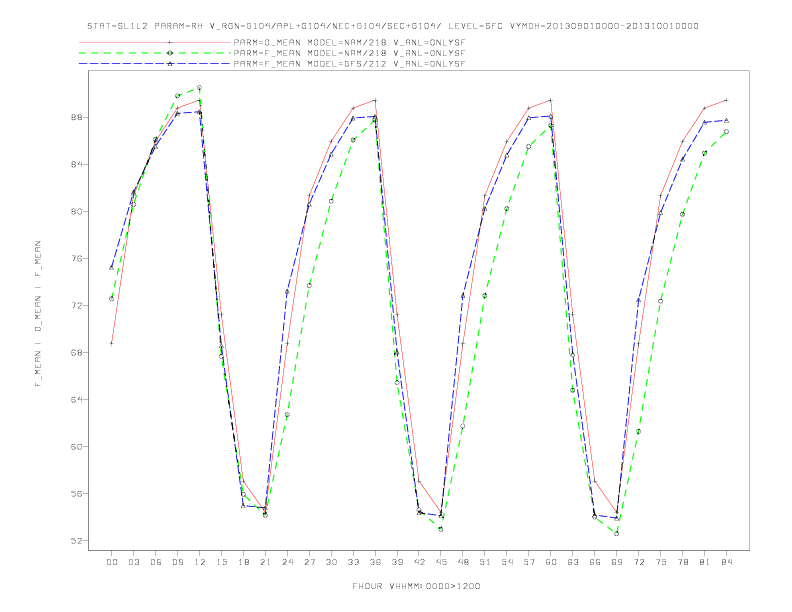Click x-axis forecast hour label 27
The height and width of the screenshot is (612, 792).
310,562
